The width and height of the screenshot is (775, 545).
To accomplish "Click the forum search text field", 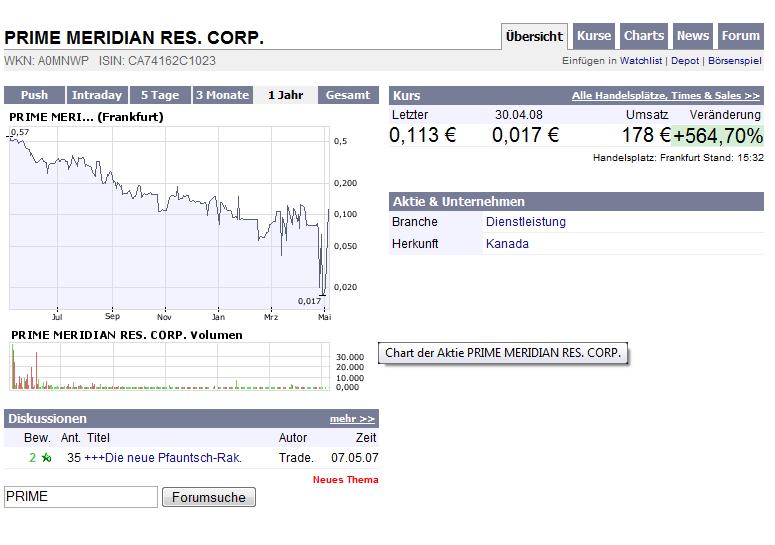I will pos(81,497).
